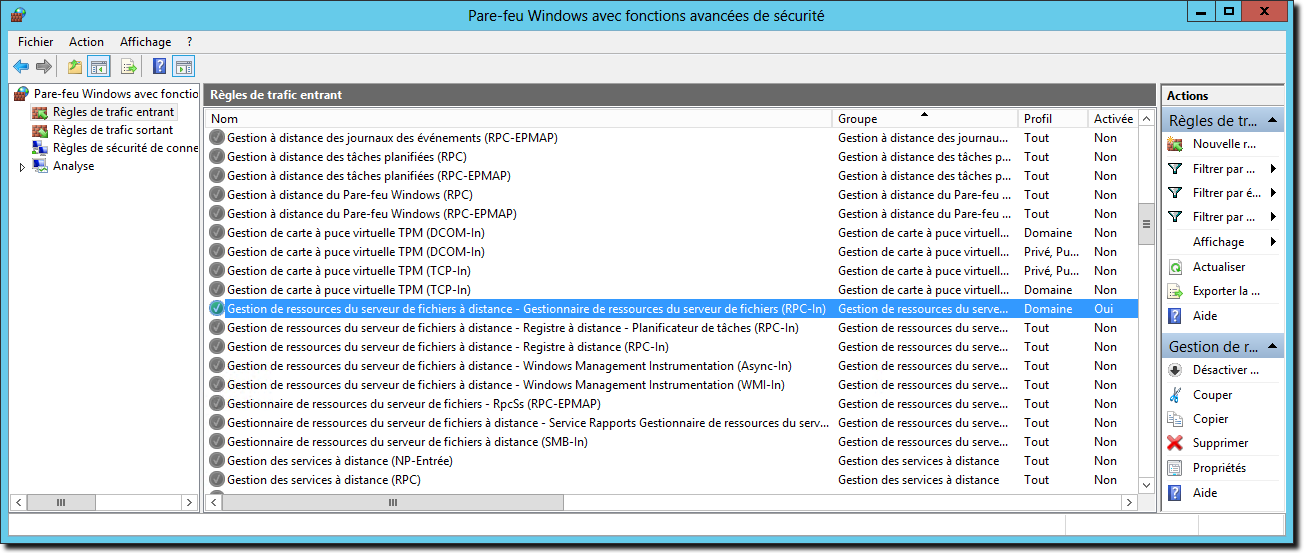Screen dimensions: 1304x553
Task: Click green check icon of selected RPC-In rule
Action: tap(217, 309)
